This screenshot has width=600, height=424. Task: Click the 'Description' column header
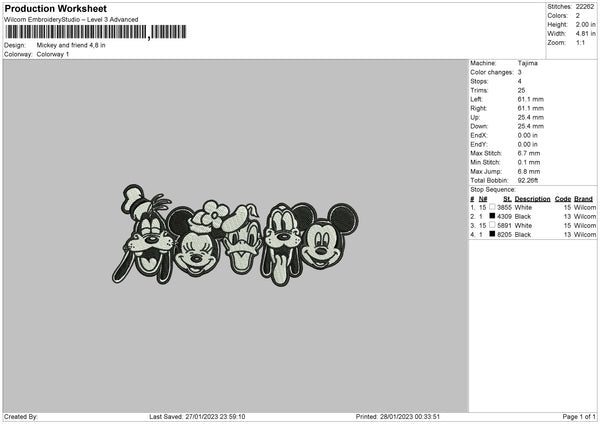click(532, 199)
